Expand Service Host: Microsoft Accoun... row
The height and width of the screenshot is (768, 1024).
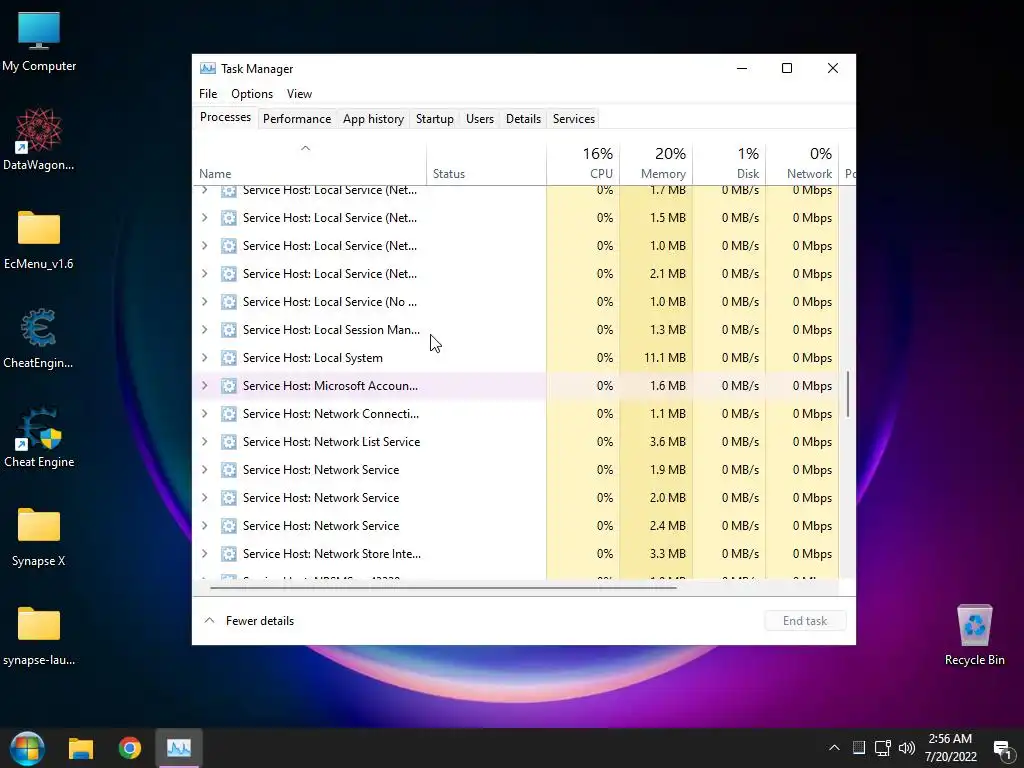(204, 386)
